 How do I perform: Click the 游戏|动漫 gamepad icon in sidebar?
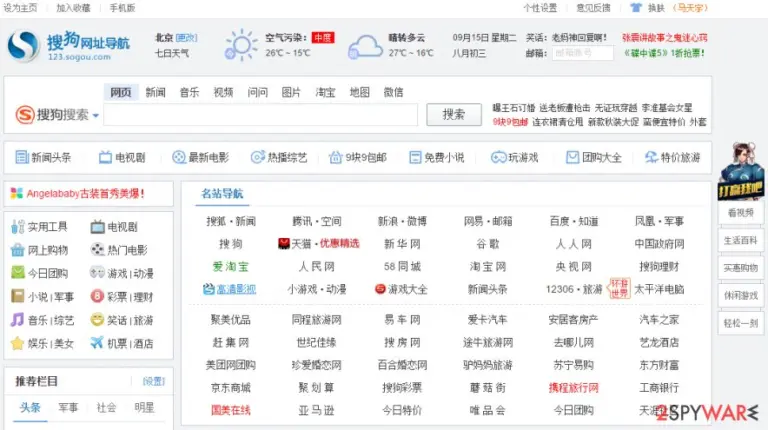click(97, 272)
